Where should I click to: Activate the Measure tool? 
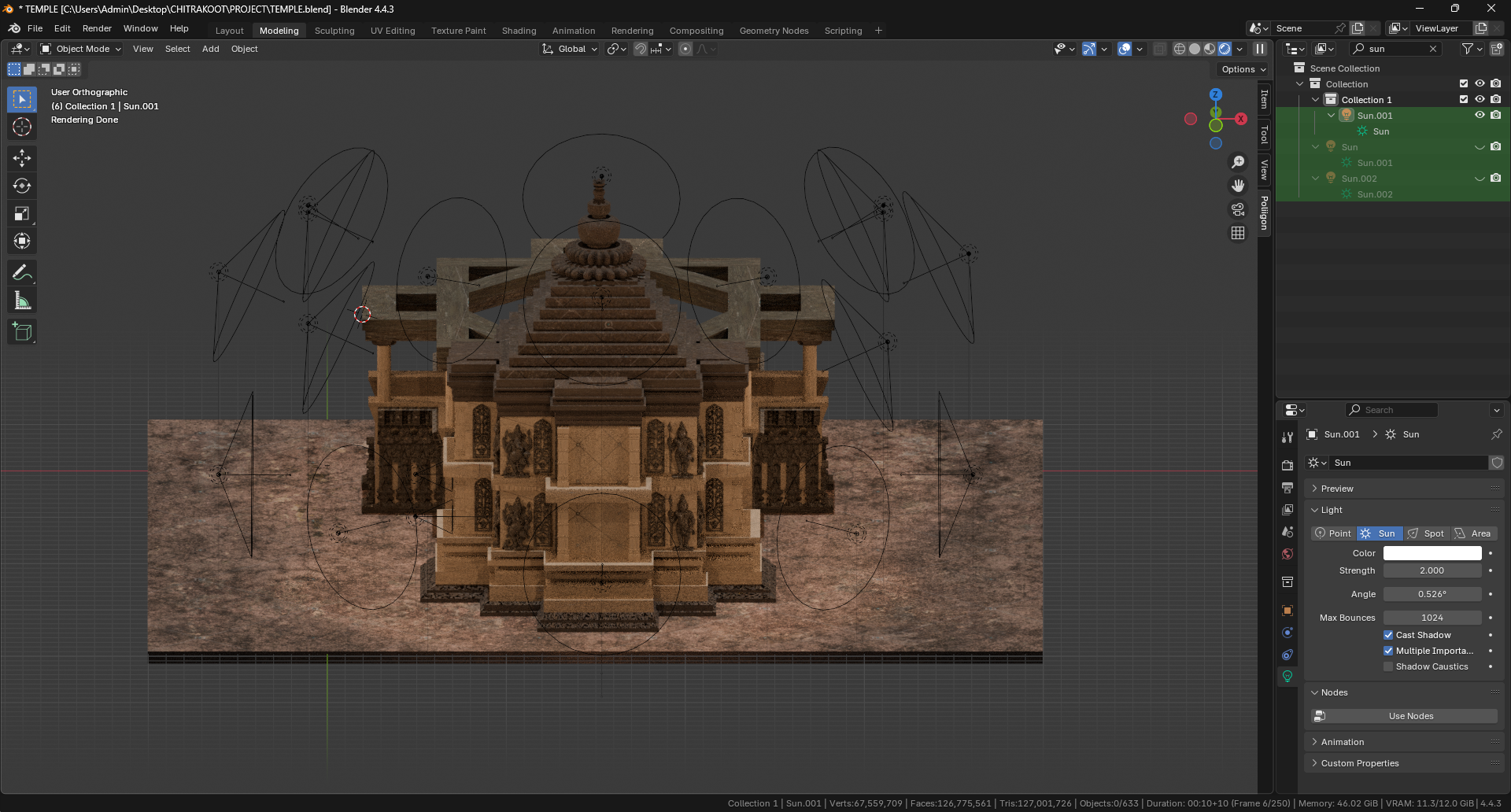(x=22, y=300)
